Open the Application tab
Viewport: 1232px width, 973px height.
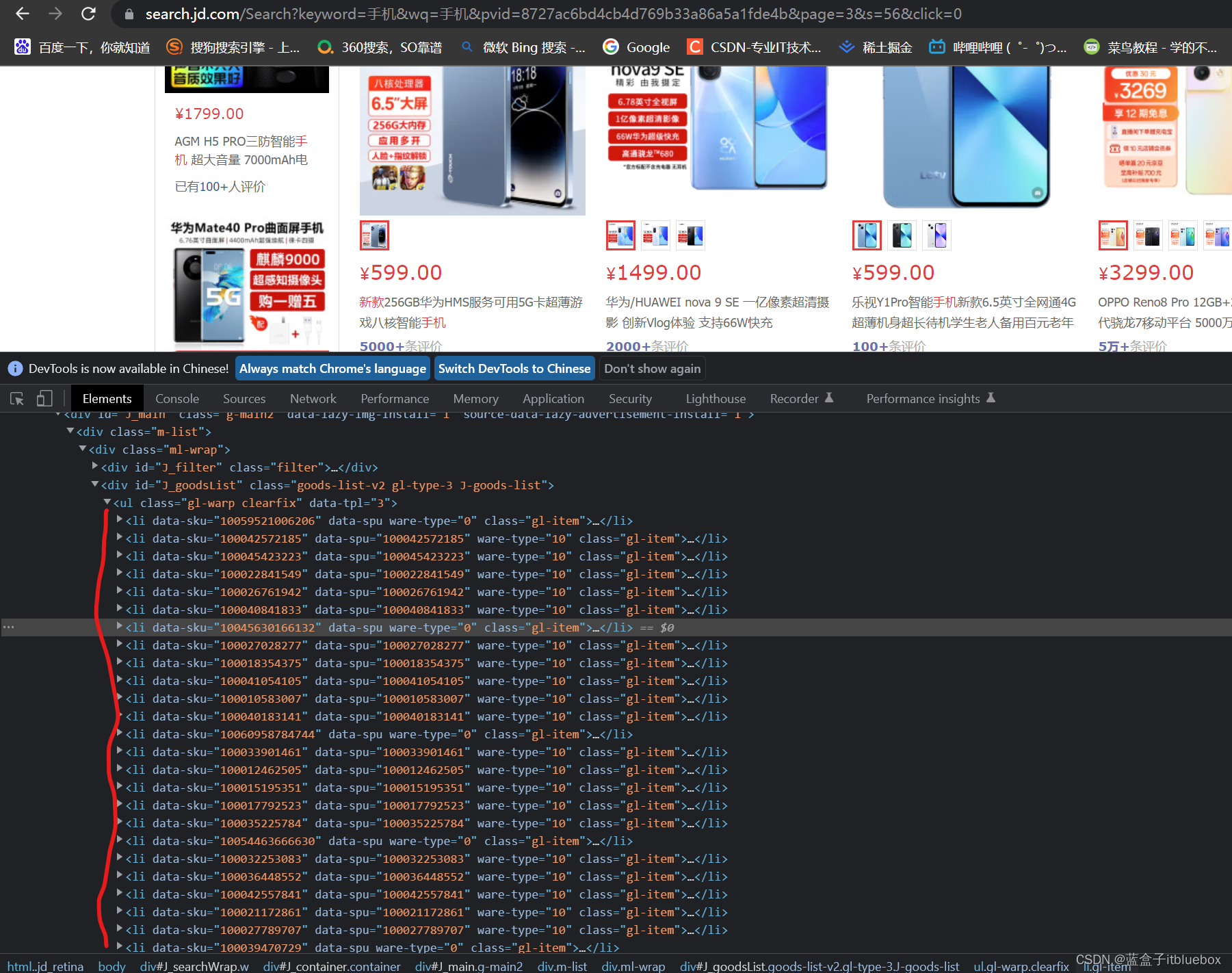[553, 398]
